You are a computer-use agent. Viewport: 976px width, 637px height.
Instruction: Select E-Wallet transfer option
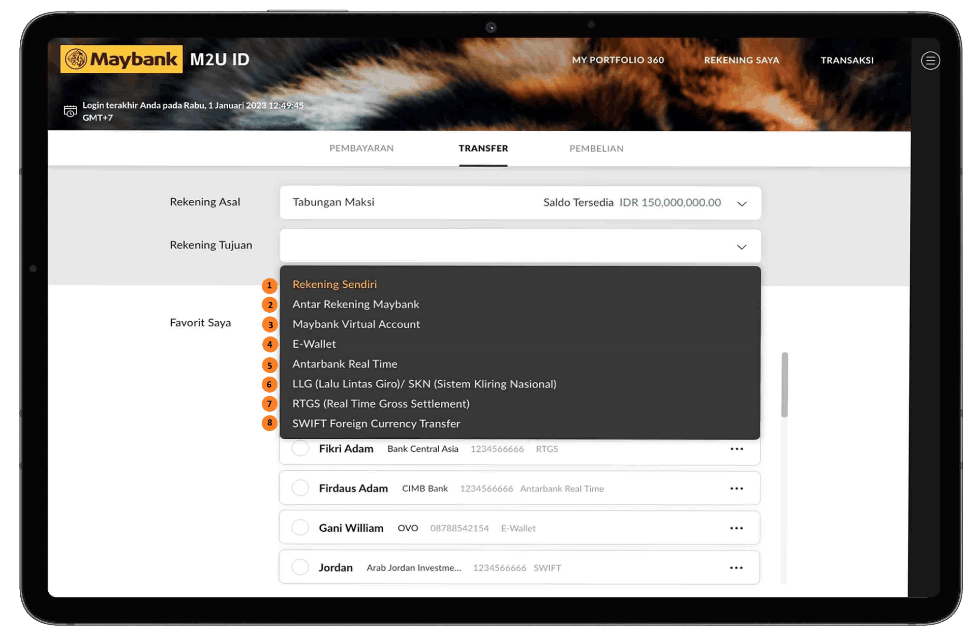point(314,344)
